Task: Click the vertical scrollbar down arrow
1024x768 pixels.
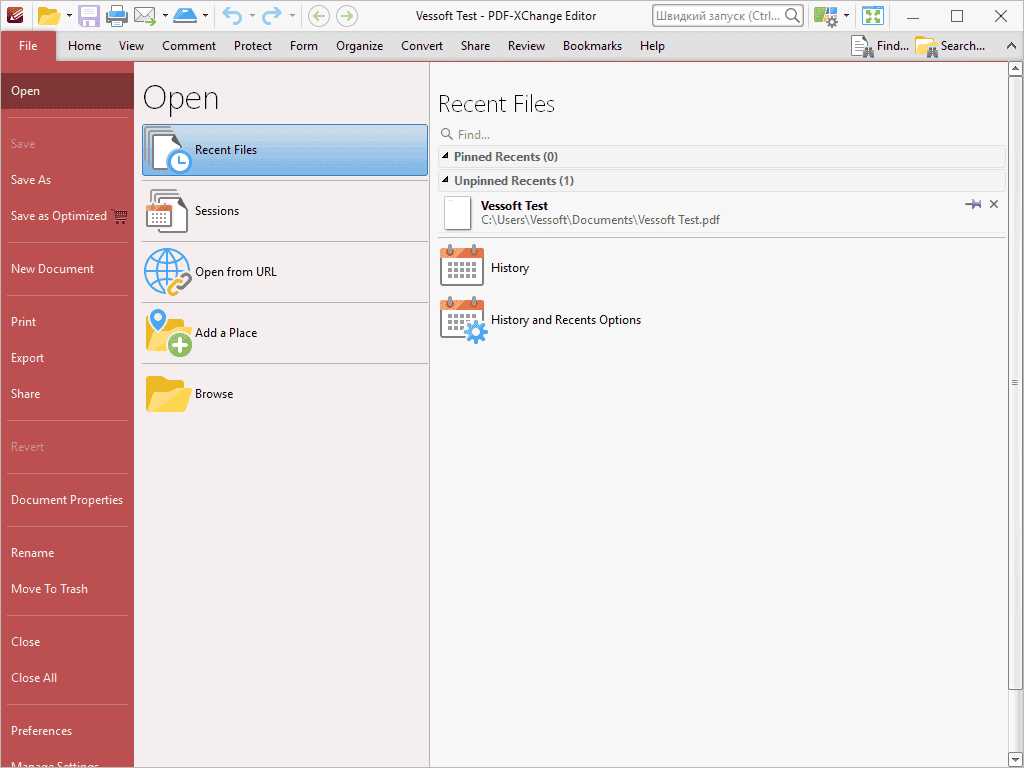Action: (1015, 759)
